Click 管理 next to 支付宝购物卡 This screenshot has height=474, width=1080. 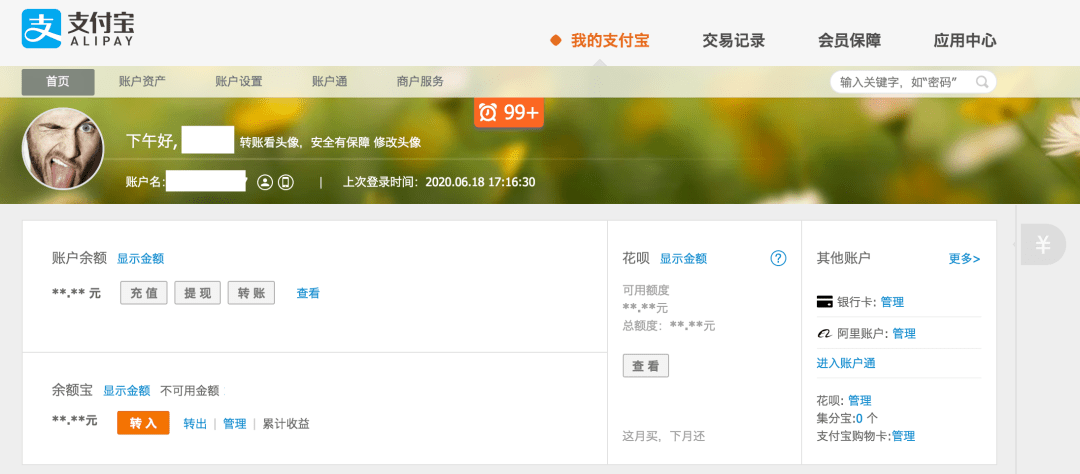tap(904, 436)
